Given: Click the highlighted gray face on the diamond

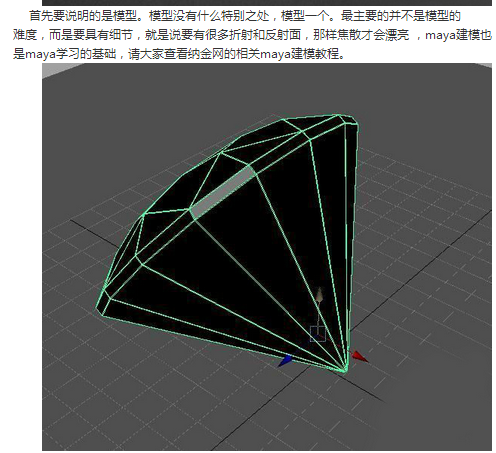Looking at the screenshot, I should (223, 192).
